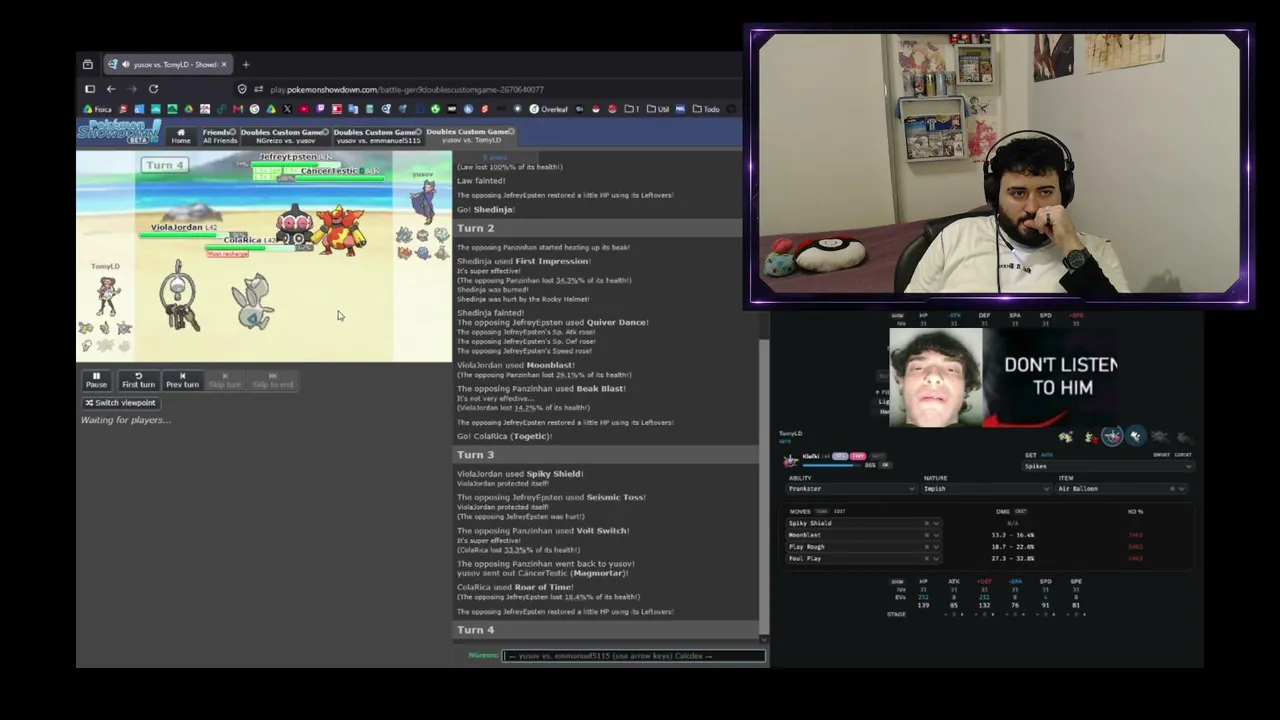Select the fourth team Pokémon icon in calc
The width and height of the screenshot is (1280, 720).
point(1135,436)
